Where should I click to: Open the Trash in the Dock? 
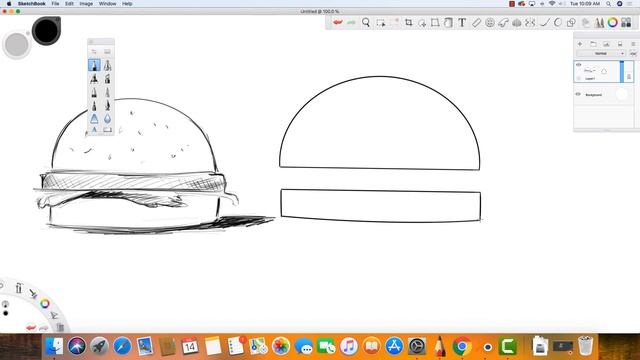585,346
